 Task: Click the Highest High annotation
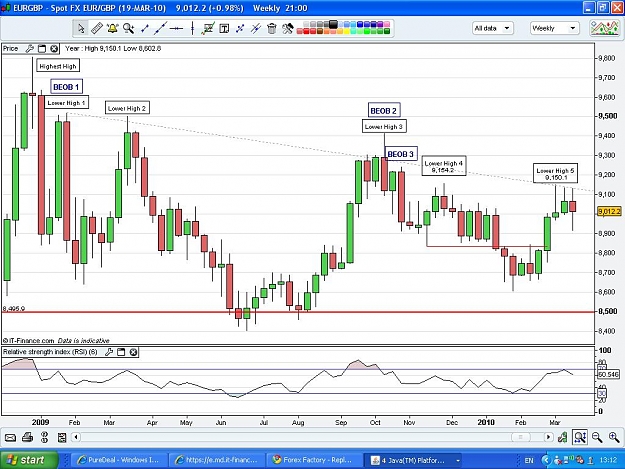click(x=58, y=66)
